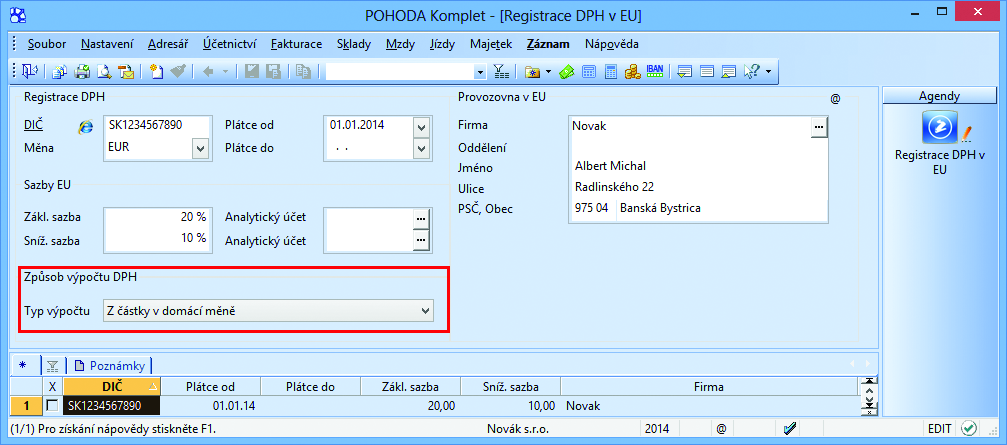
Task: Create a new record with the page icon
Action: 156,71
